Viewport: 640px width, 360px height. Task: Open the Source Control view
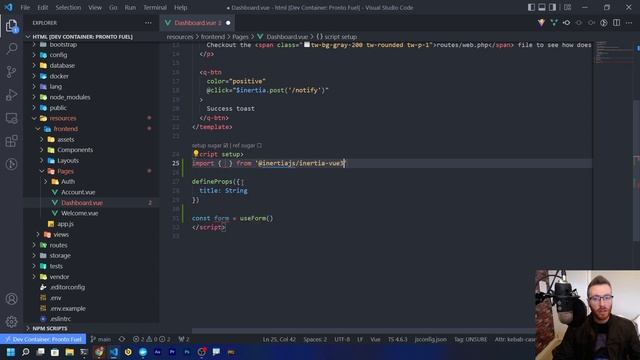coord(11,72)
